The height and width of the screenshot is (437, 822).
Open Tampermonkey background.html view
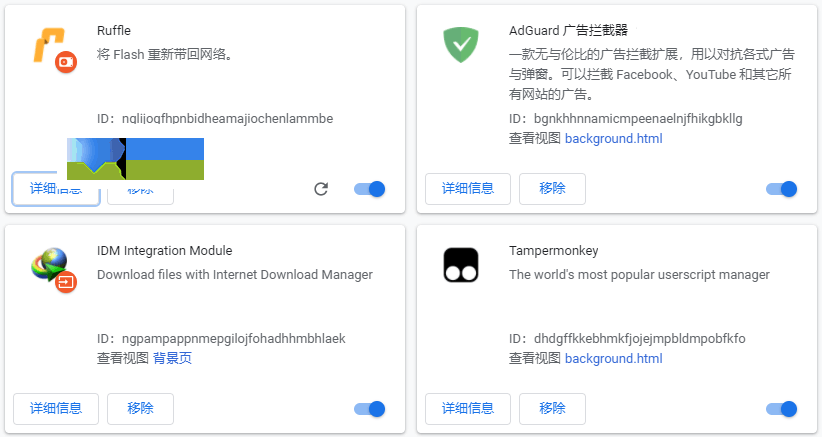pyautogui.click(x=613, y=358)
